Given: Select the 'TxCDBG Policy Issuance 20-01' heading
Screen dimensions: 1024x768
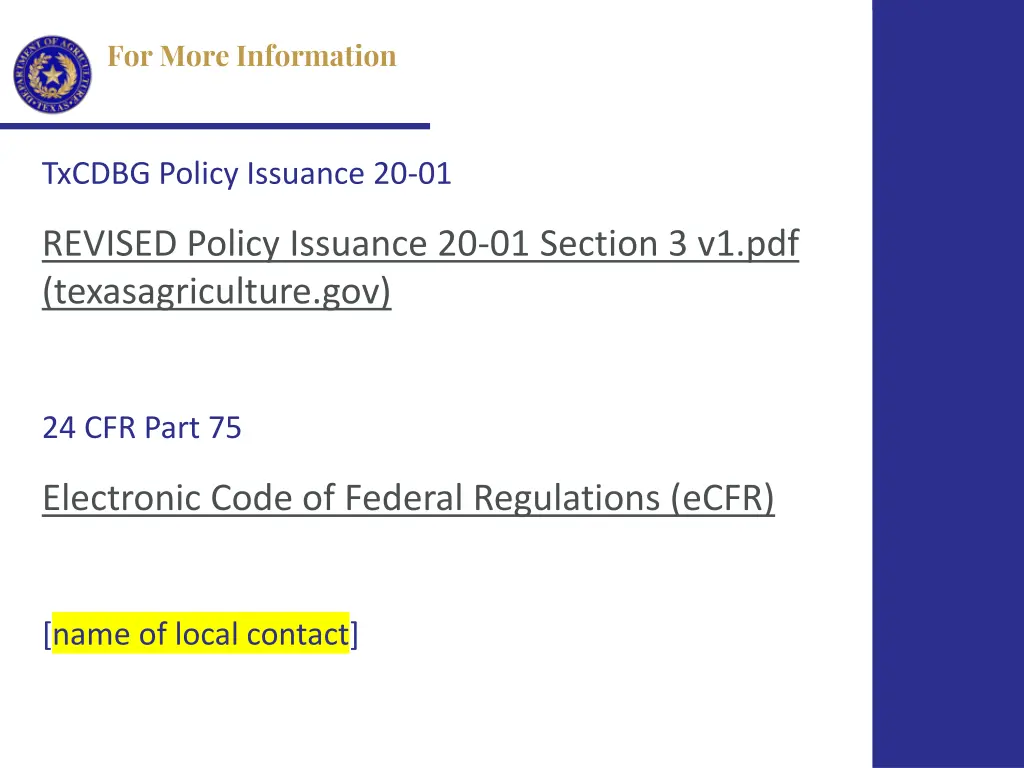Looking at the screenshot, I should point(247,174).
